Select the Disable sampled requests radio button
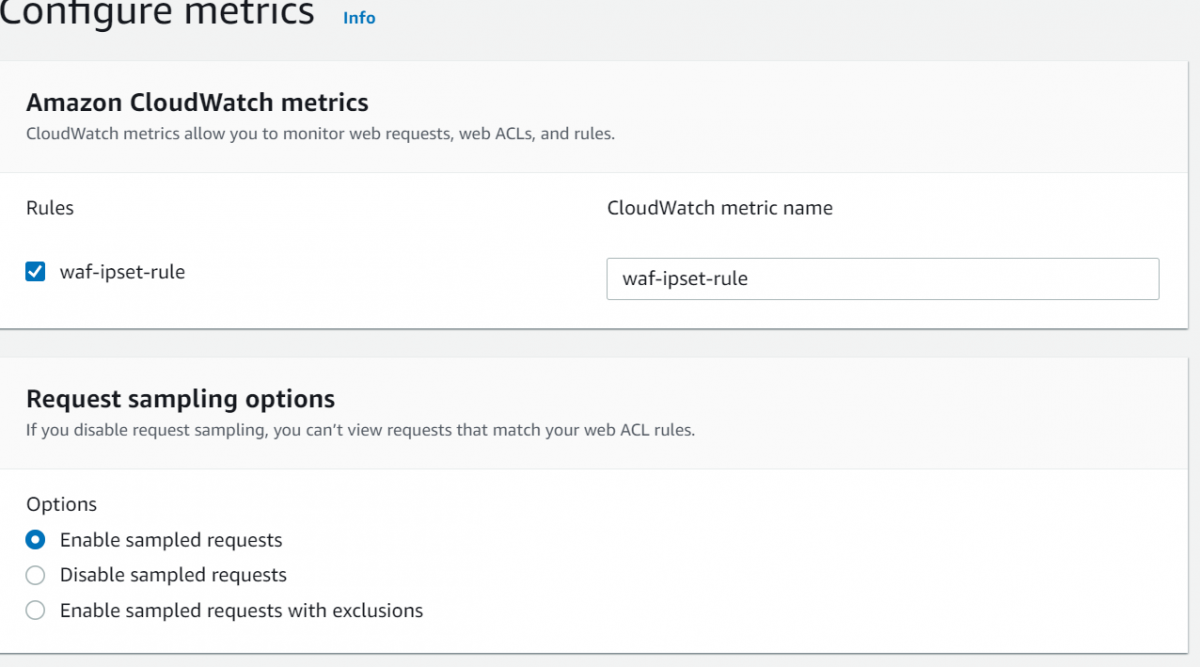The image size is (1200, 667). (x=35, y=575)
